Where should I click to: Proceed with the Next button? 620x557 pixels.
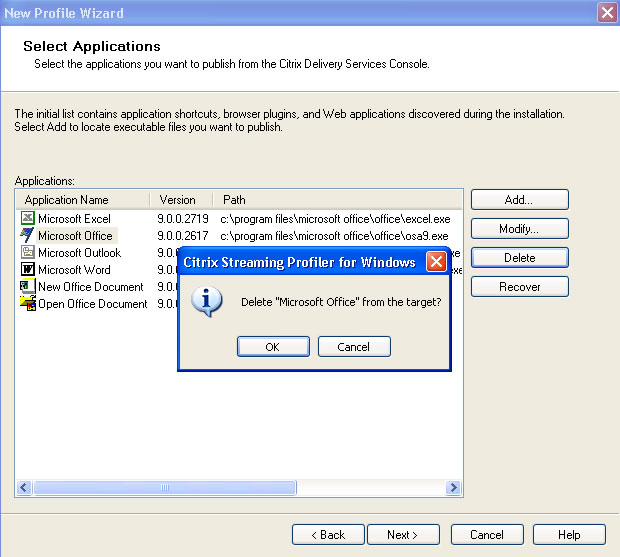click(403, 535)
